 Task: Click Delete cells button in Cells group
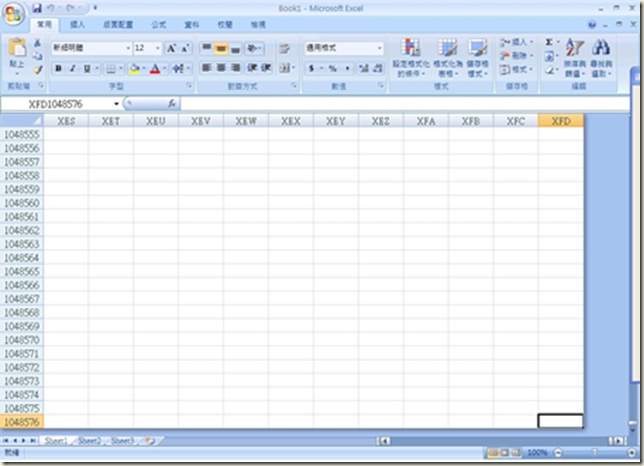tap(516, 55)
